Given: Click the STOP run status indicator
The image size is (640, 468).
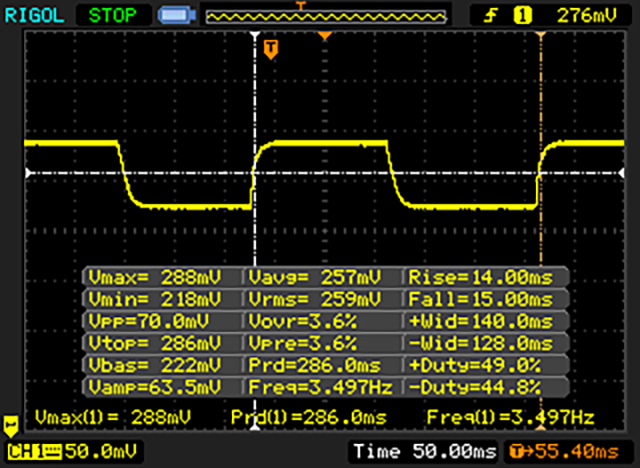Looking at the screenshot, I should pos(113,16).
